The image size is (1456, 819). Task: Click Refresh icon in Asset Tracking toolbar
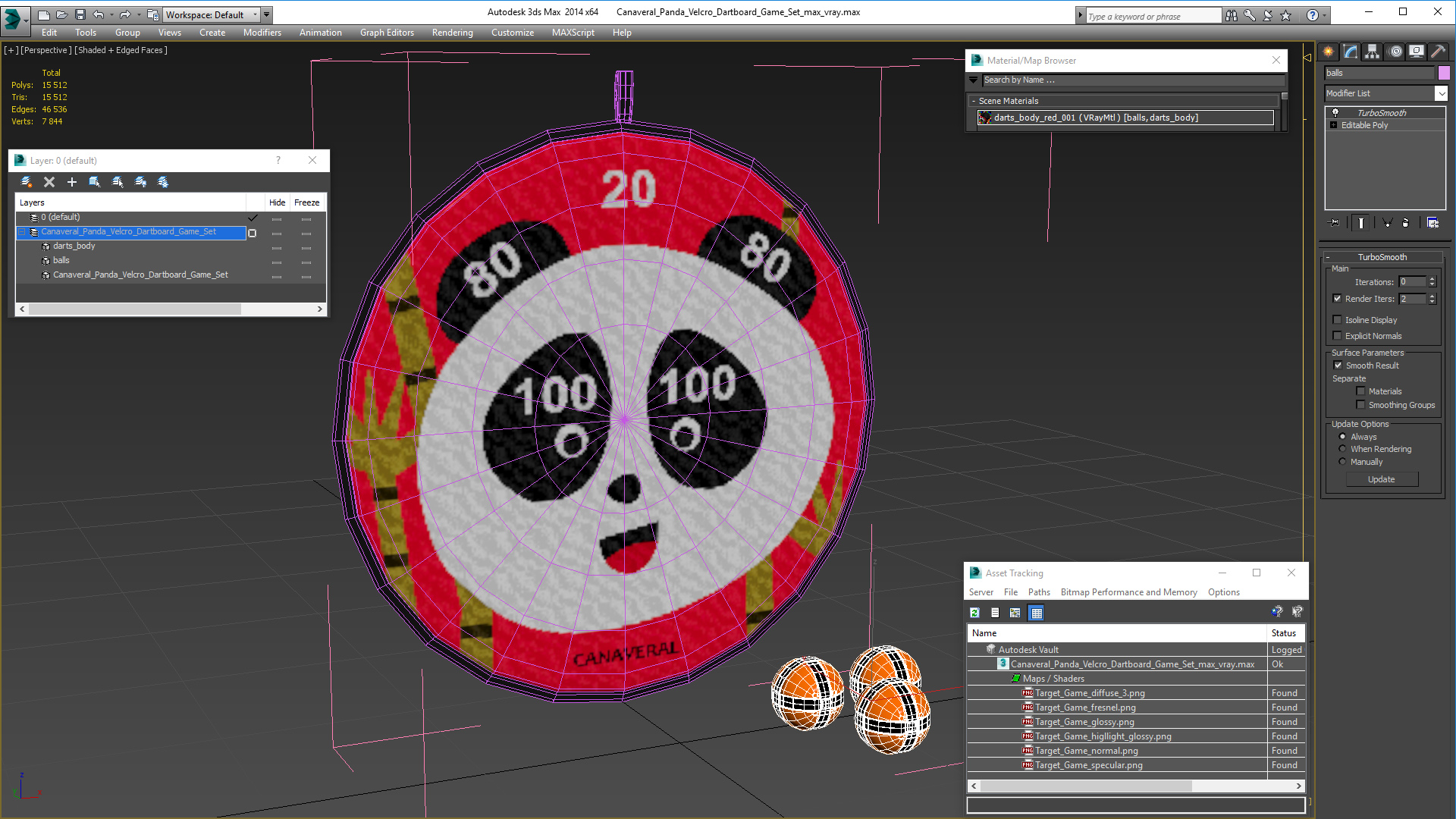(x=975, y=613)
